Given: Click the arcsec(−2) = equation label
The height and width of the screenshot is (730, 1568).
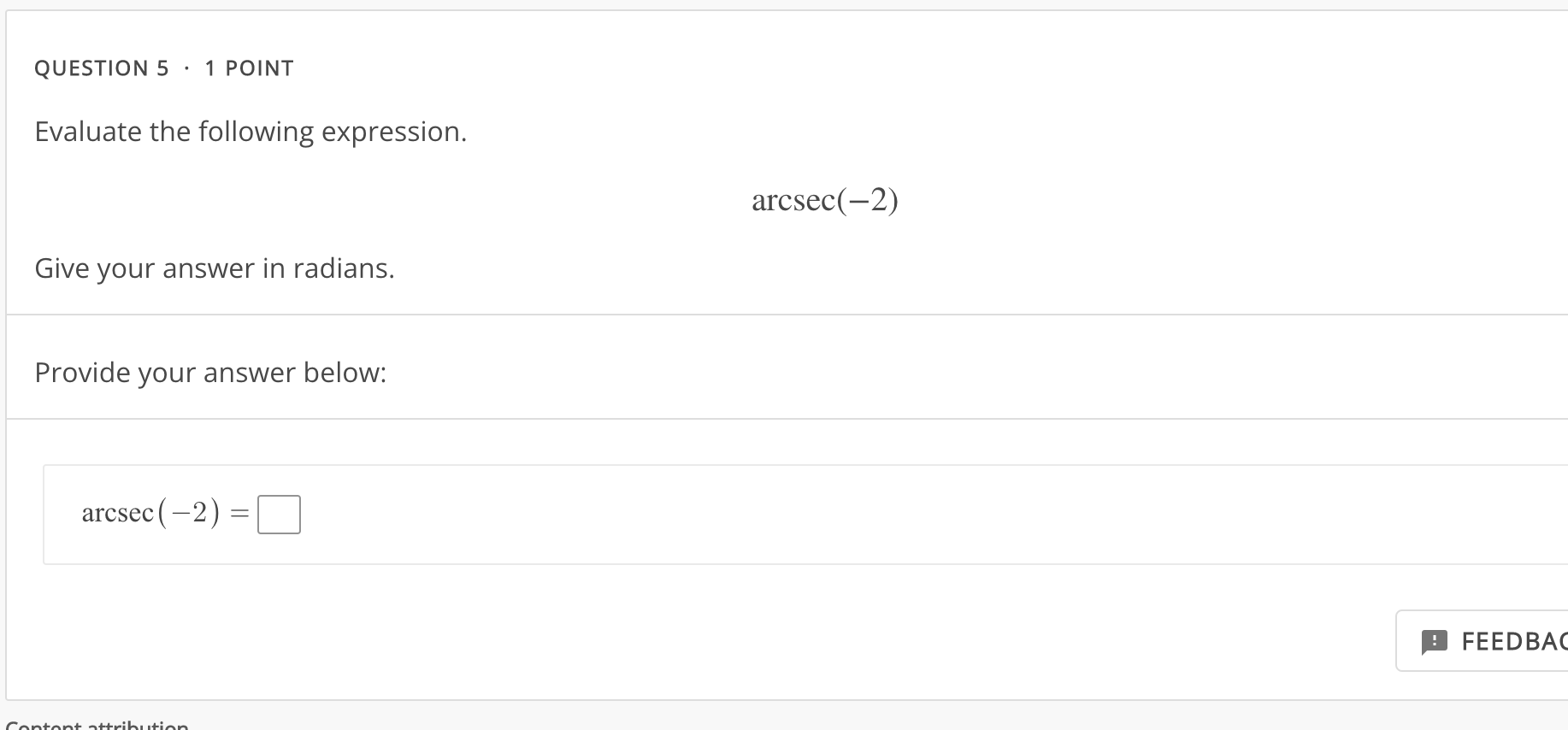Looking at the screenshot, I should click(164, 513).
